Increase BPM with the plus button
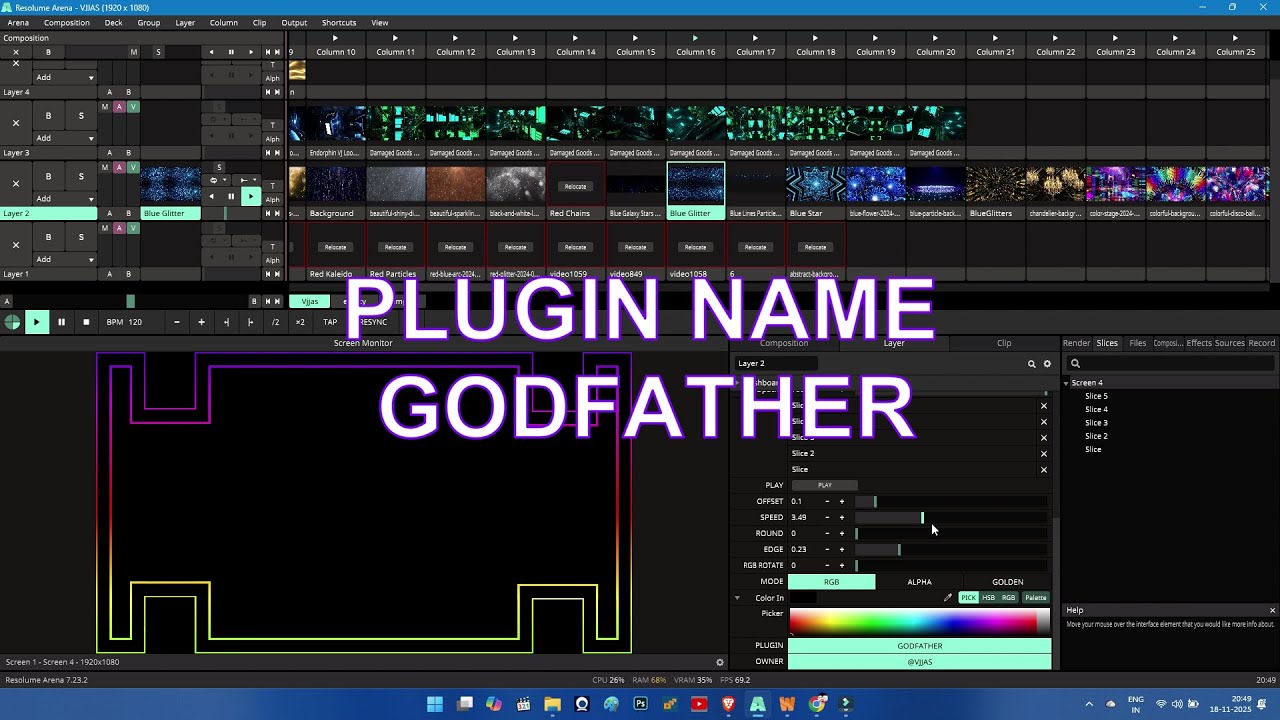The image size is (1280, 720). pos(201,322)
